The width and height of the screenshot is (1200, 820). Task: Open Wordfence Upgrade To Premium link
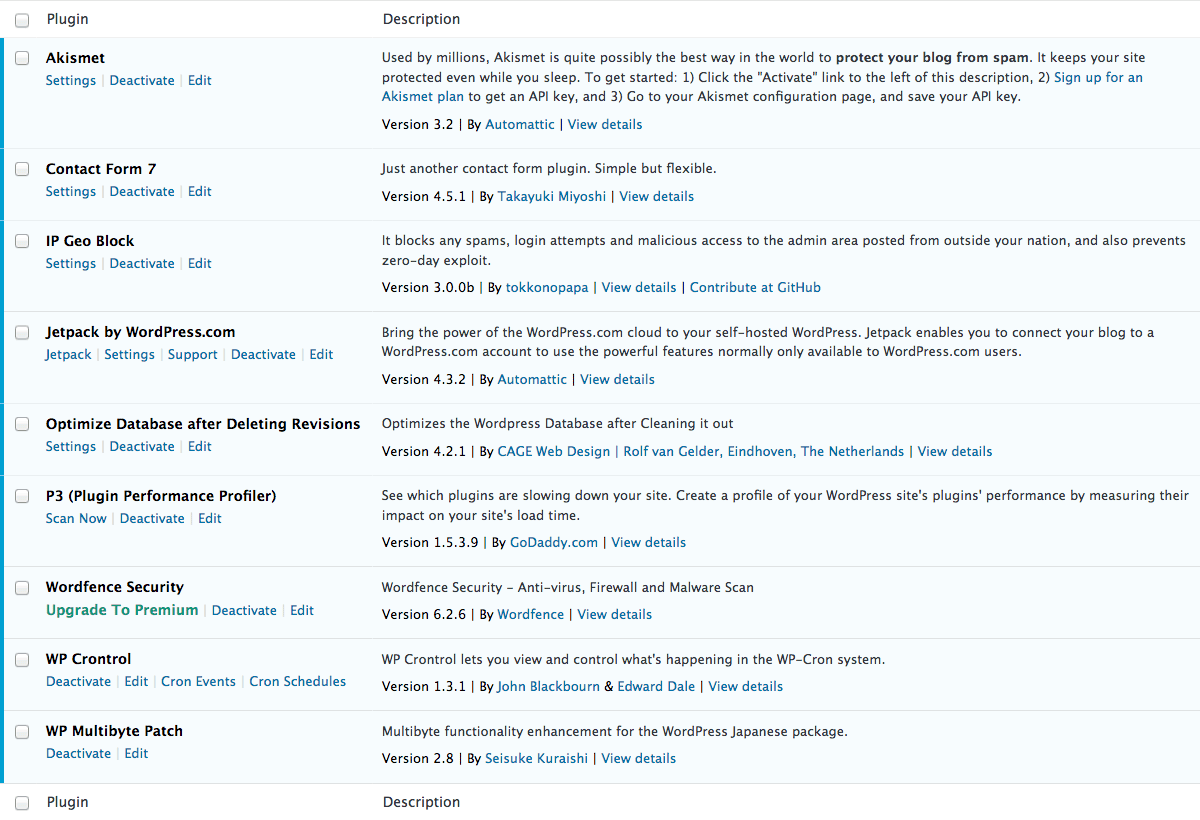coord(122,610)
